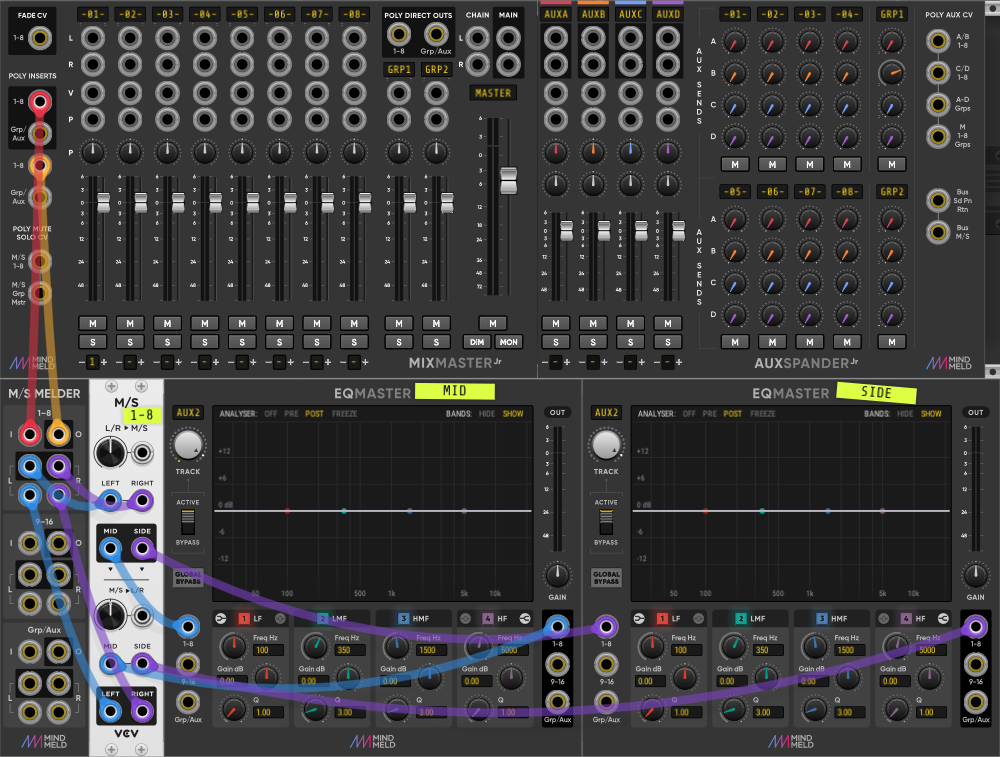Viewport: 1000px width, 757px height.
Task: Click the MAIN R output jack
Action: point(508,64)
